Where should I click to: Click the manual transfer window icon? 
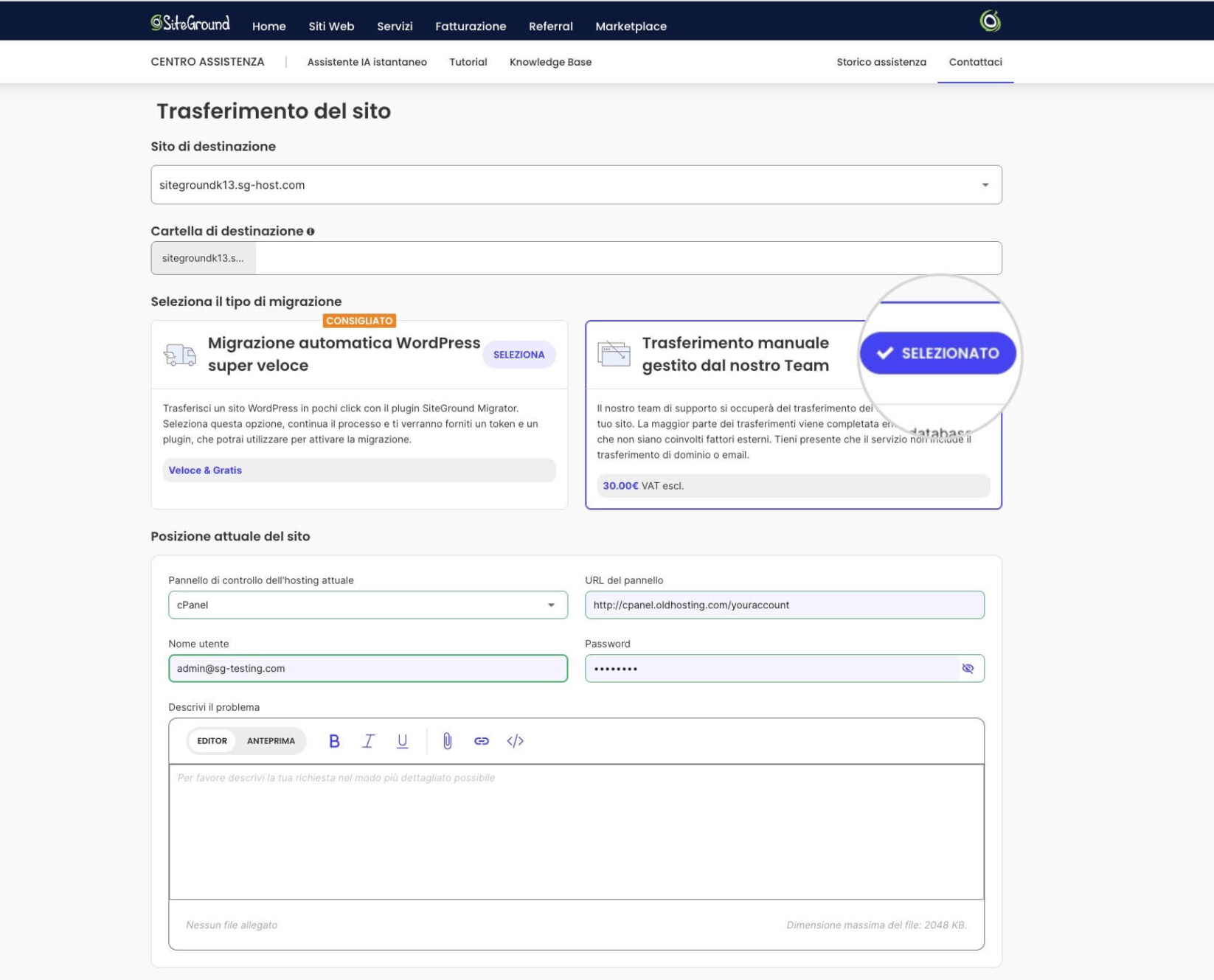click(614, 354)
